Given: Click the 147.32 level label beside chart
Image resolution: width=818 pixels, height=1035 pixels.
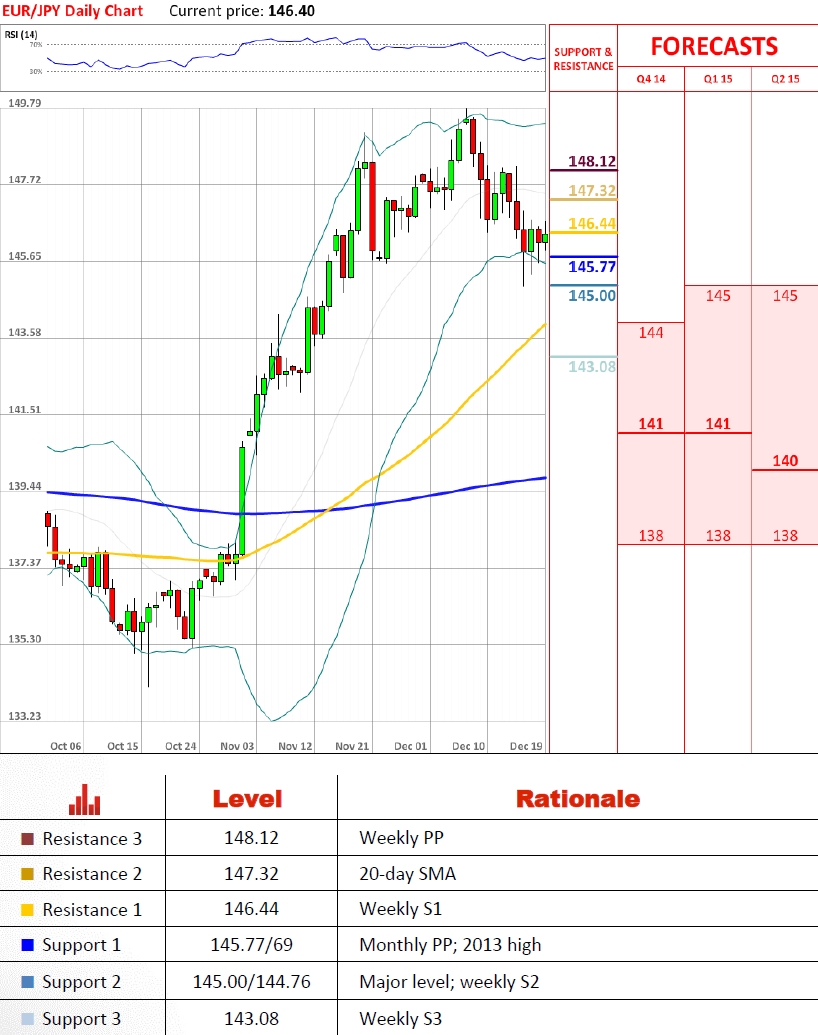Looking at the screenshot, I should (592, 190).
